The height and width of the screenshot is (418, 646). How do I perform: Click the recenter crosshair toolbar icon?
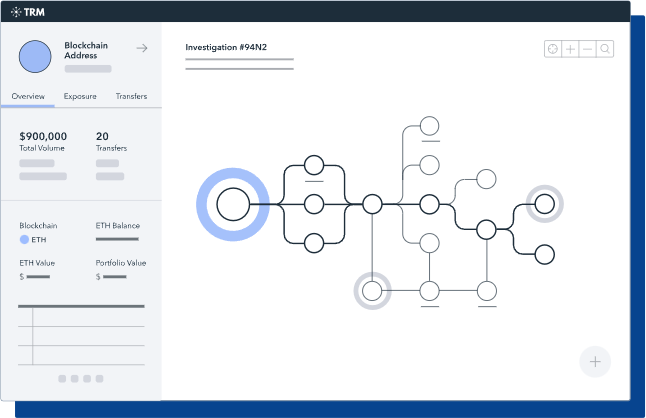[553, 49]
